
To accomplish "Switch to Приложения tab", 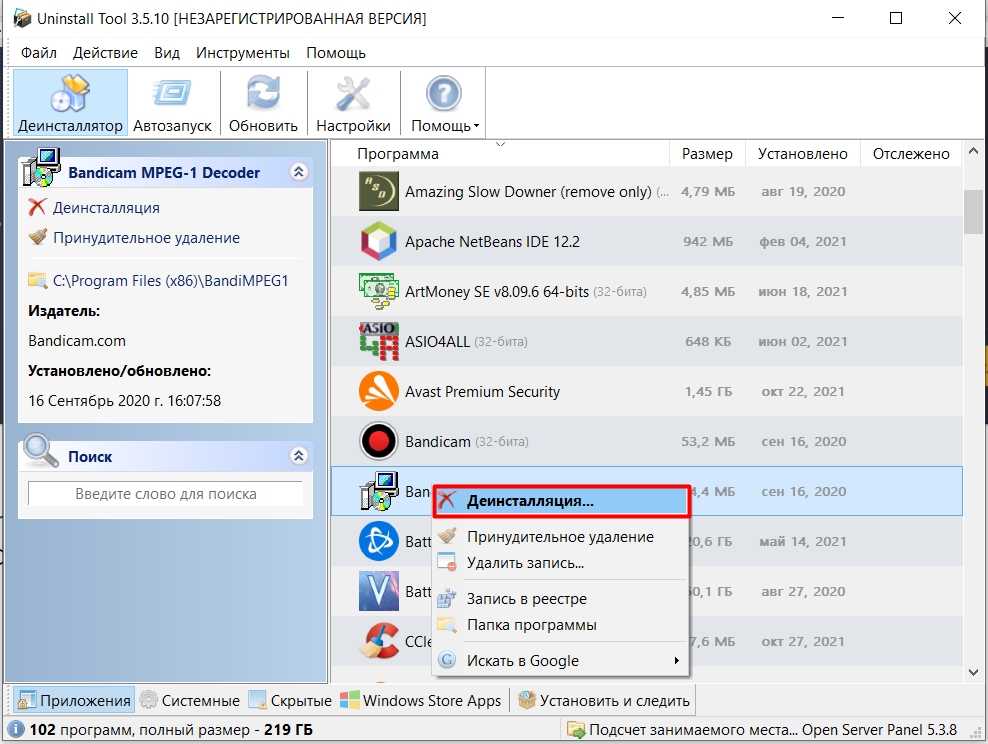I will click(74, 701).
